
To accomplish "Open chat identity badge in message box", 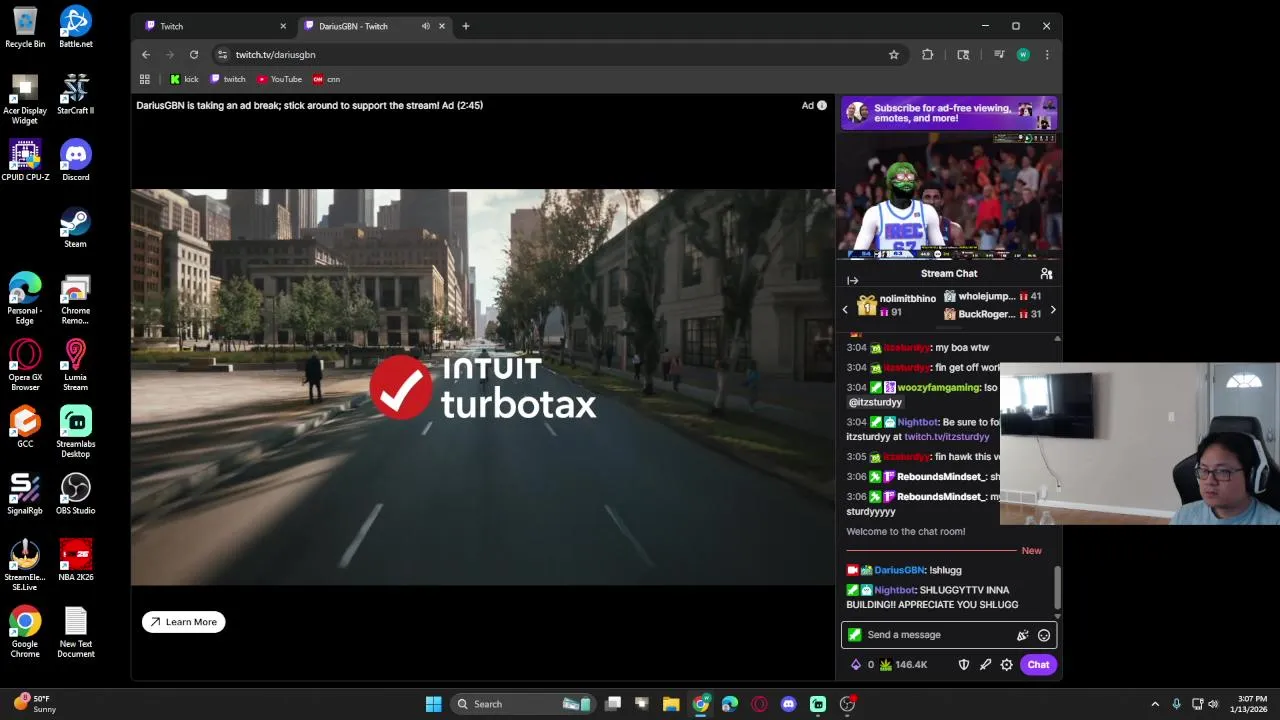I will [x=854, y=635].
